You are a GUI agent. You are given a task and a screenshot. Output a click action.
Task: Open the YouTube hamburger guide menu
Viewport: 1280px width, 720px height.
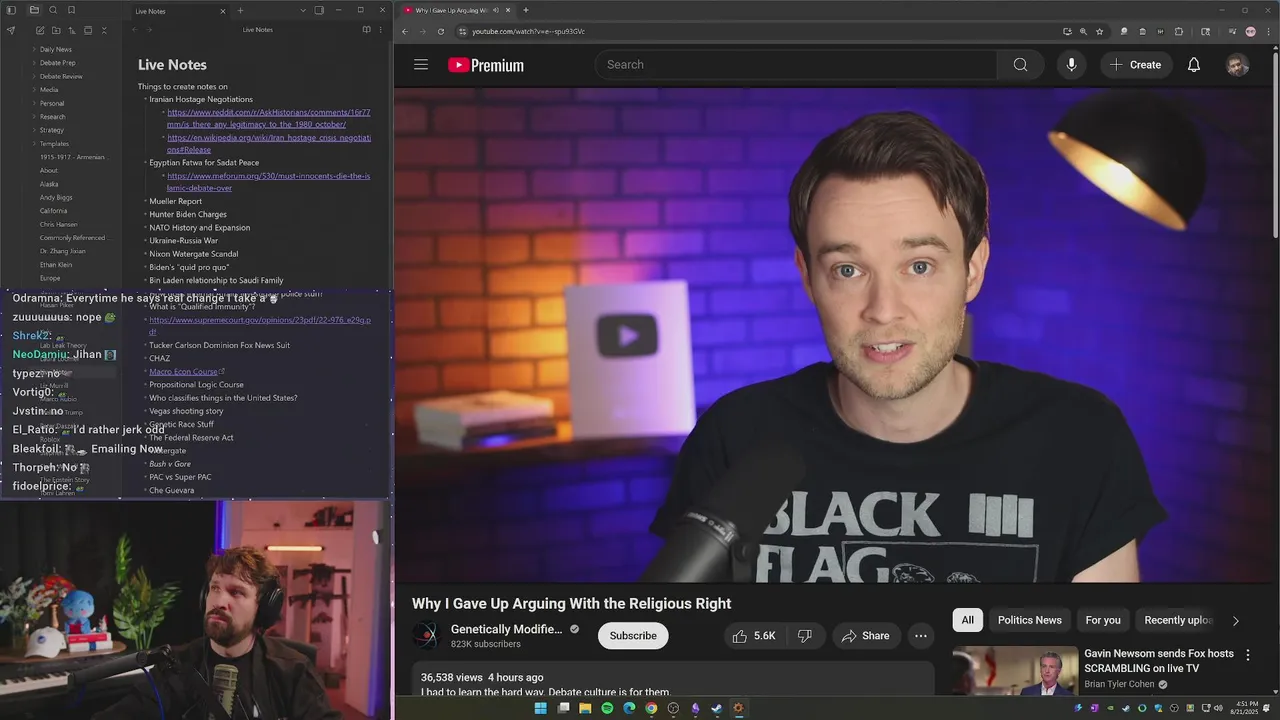pyautogui.click(x=421, y=65)
